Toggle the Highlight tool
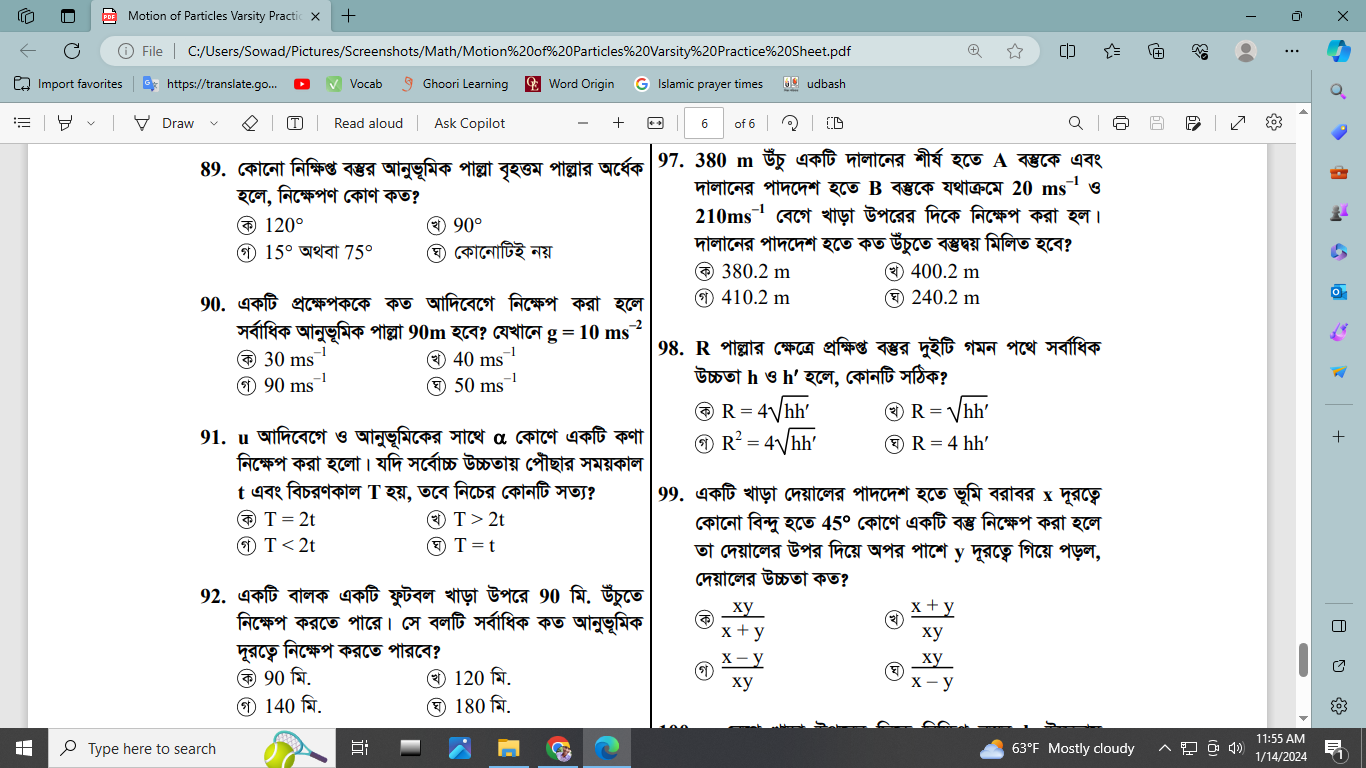The height and width of the screenshot is (768, 1366). tap(65, 123)
